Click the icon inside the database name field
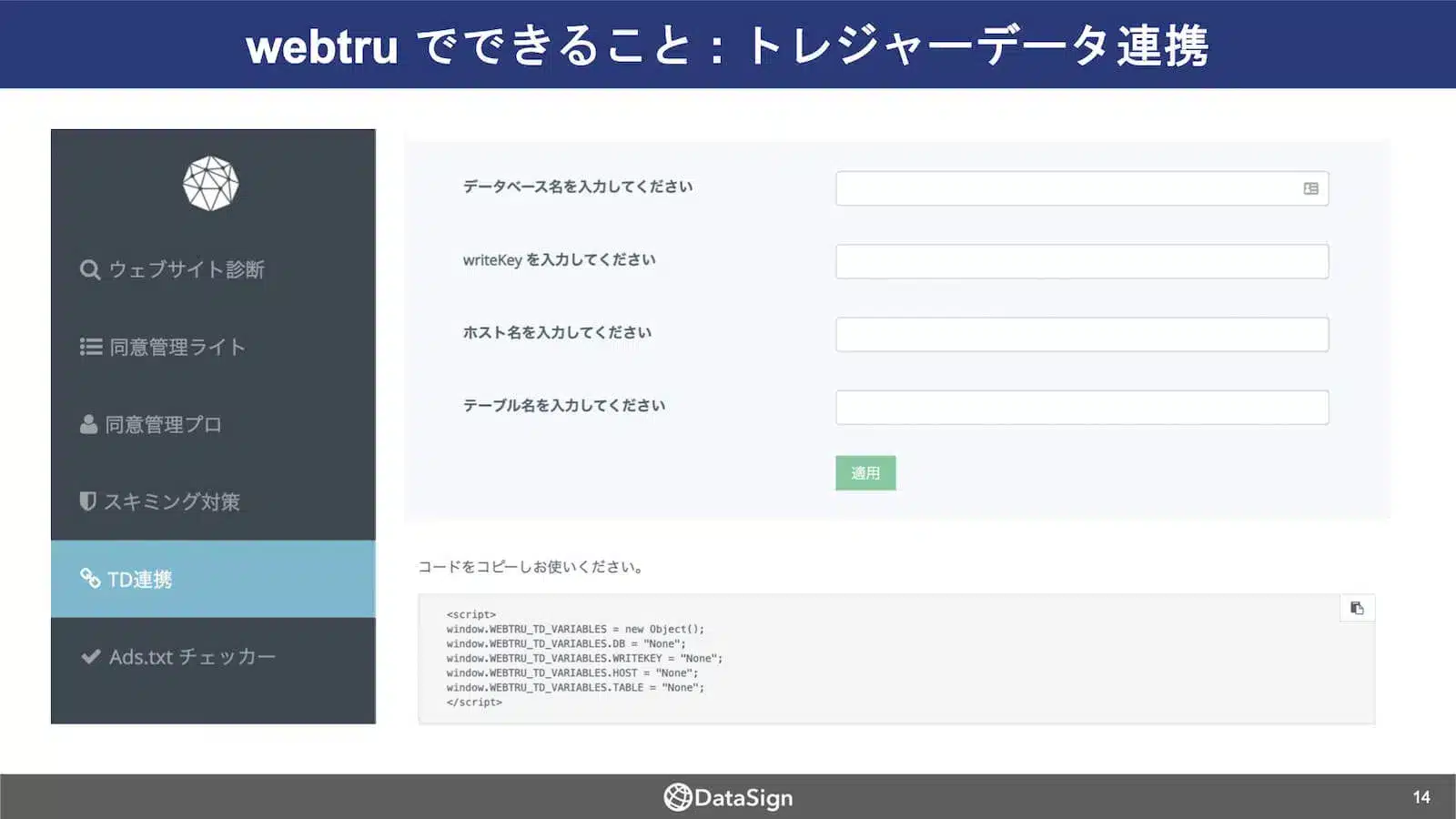 1310,187
